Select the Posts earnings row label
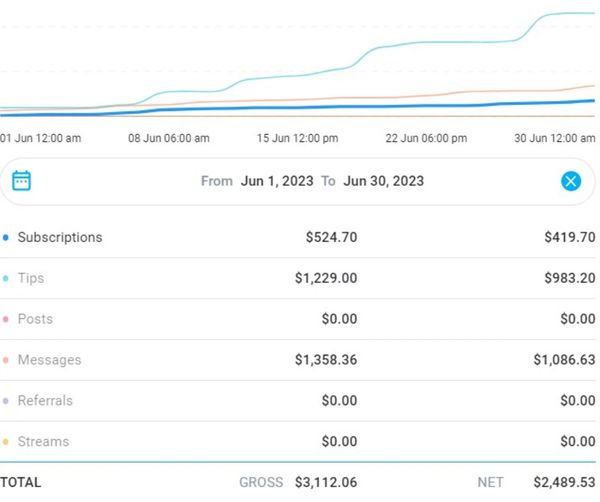Image resolution: width=600 pixels, height=502 pixels. pos(35,319)
